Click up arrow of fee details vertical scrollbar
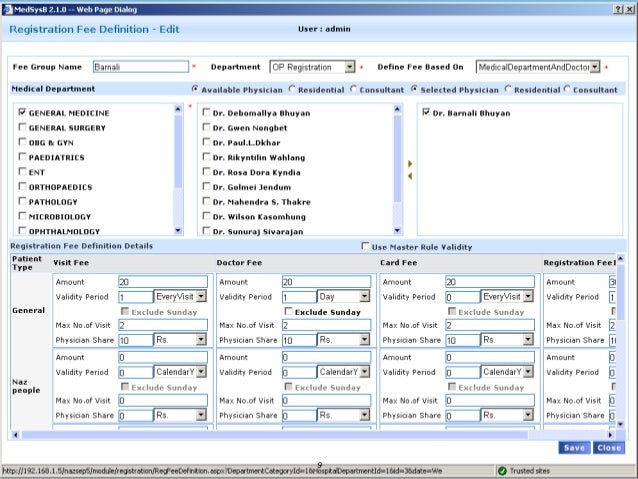This screenshot has height=479, width=638. click(620, 258)
